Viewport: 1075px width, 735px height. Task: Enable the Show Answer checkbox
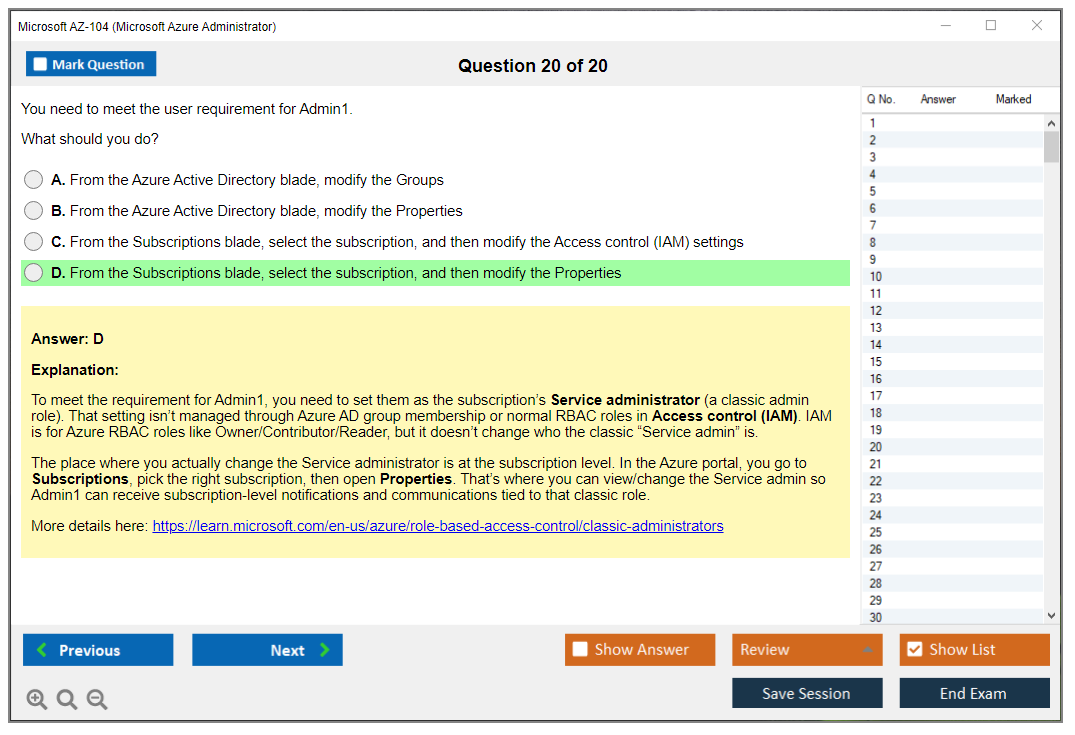(x=580, y=649)
